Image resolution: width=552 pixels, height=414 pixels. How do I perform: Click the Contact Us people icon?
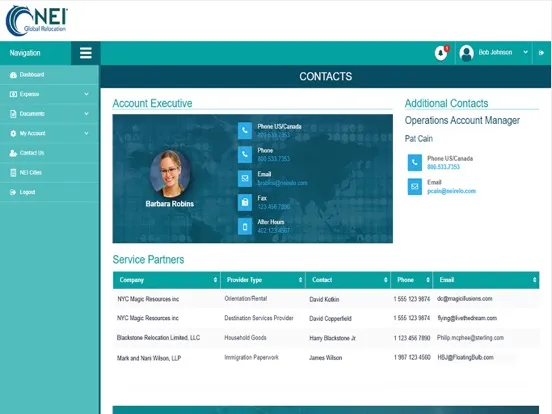pyautogui.click(x=13, y=153)
